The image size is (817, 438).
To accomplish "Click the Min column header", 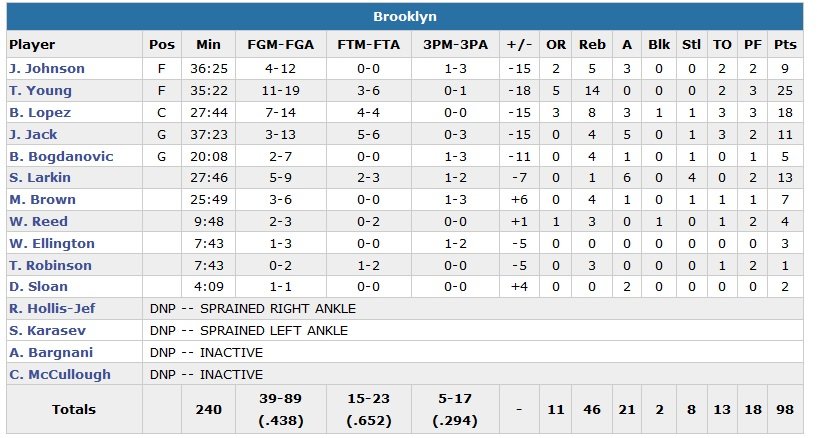I will pos(208,45).
